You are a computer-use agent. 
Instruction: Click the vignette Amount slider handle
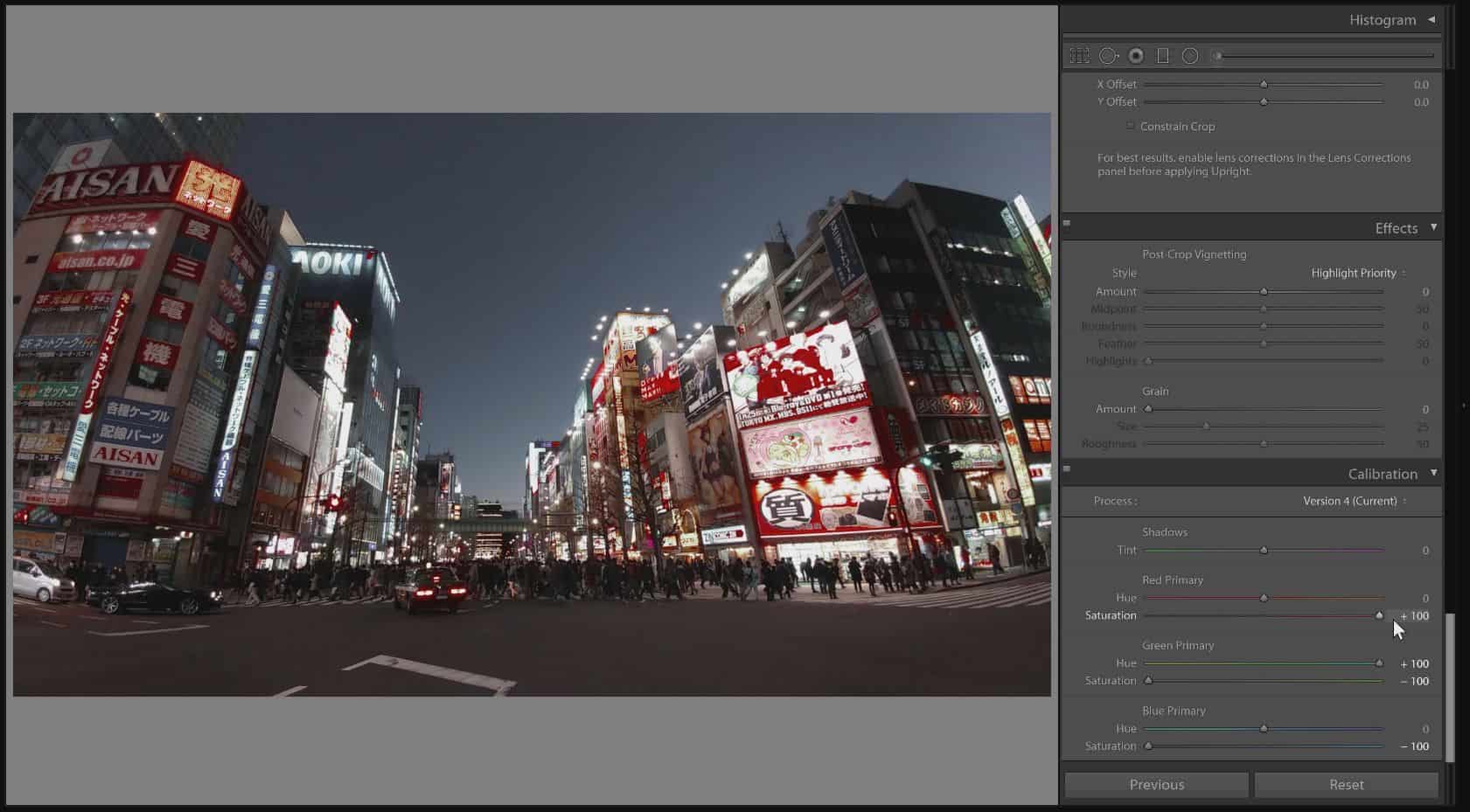click(x=1264, y=292)
